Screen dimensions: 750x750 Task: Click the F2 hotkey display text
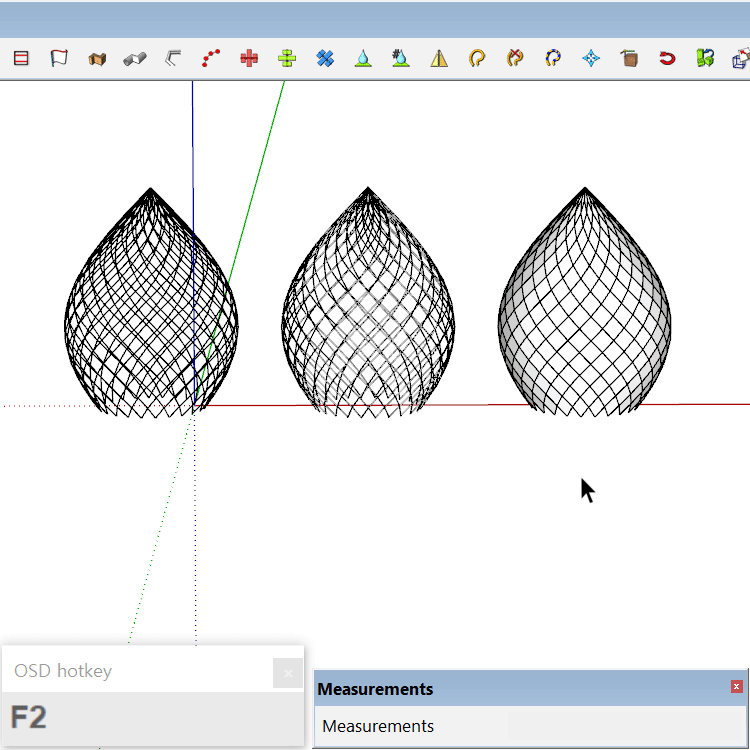click(x=29, y=717)
